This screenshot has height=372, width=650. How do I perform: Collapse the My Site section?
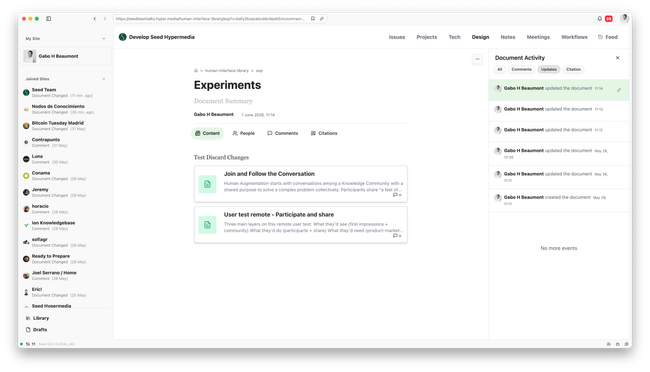(x=104, y=39)
